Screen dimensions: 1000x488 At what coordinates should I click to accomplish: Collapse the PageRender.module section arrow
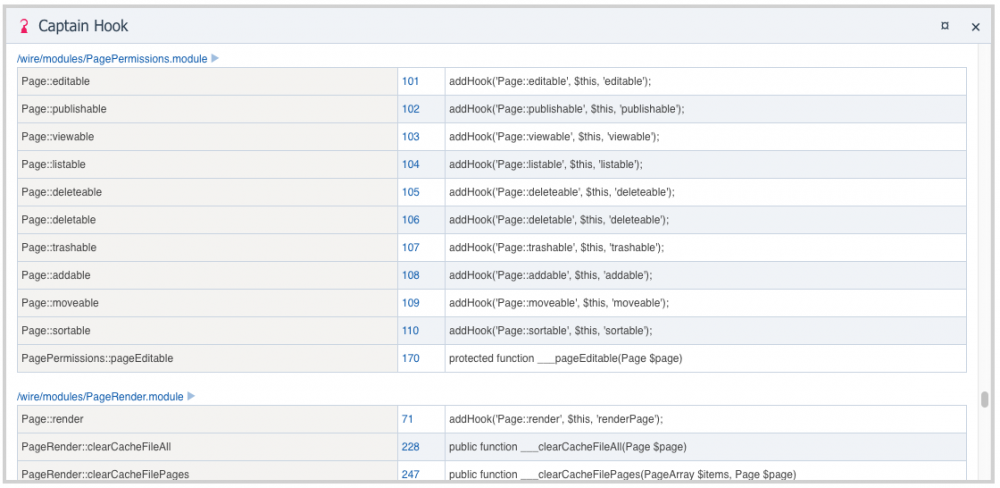click(x=191, y=397)
